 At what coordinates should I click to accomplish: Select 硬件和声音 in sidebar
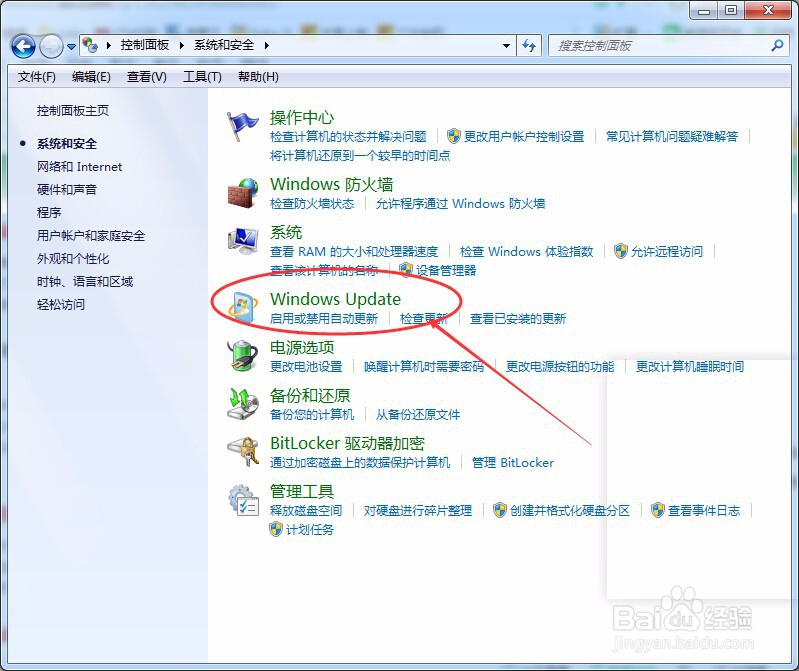[67, 190]
